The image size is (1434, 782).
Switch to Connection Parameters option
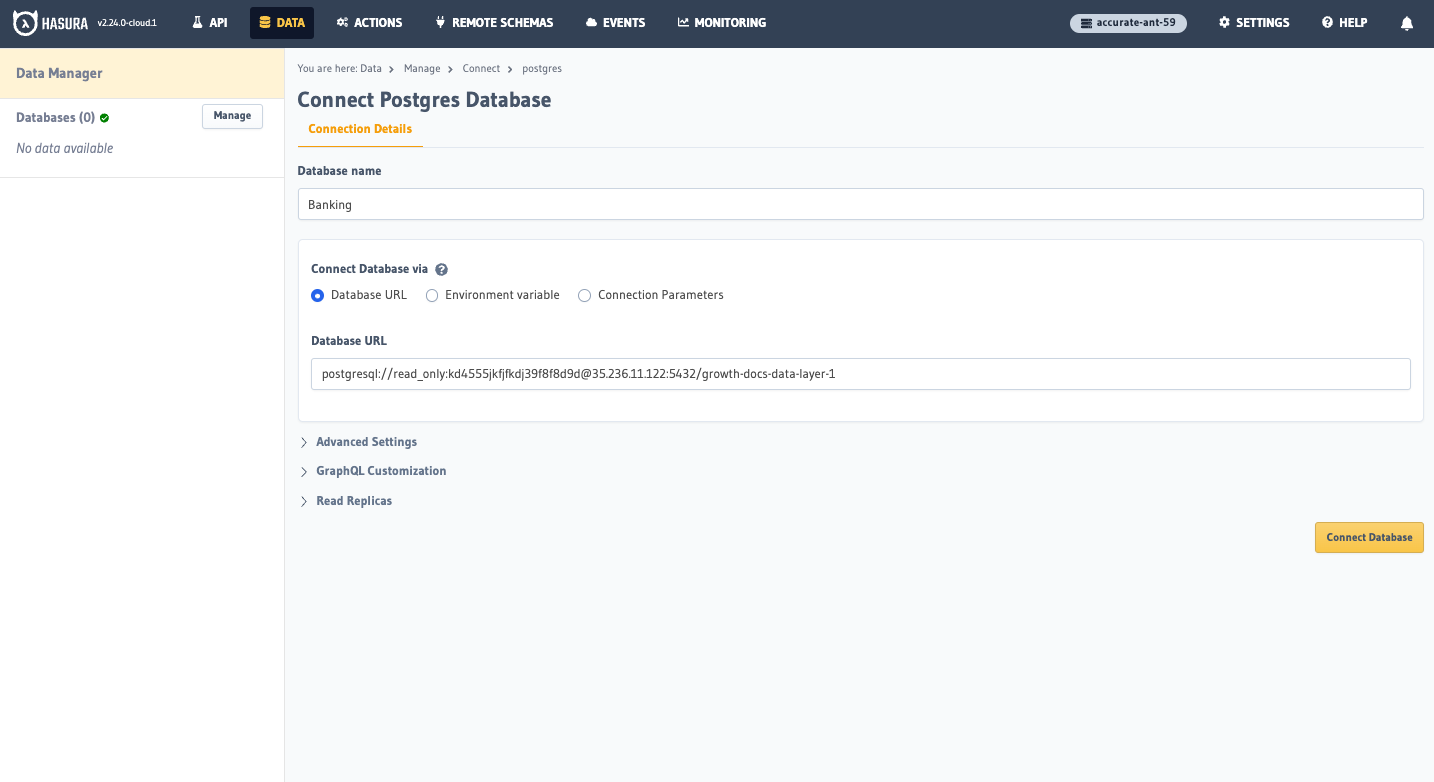(584, 295)
